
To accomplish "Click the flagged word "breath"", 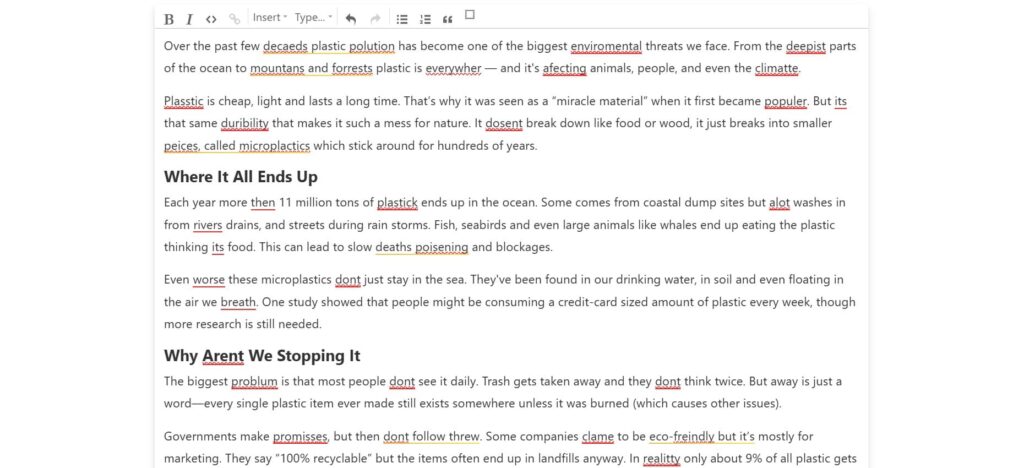I will [x=238, y=302].
